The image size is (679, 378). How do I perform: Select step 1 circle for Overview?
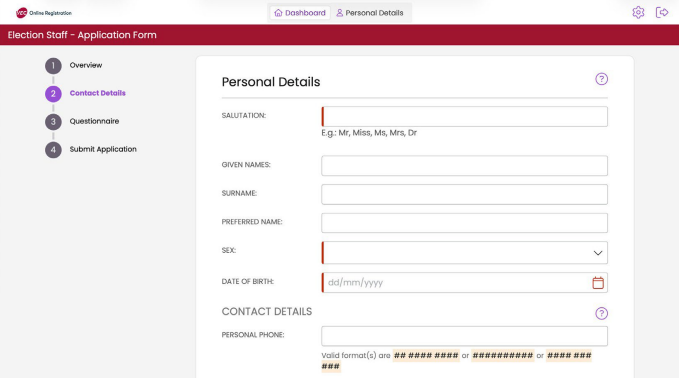click(53, 66)
